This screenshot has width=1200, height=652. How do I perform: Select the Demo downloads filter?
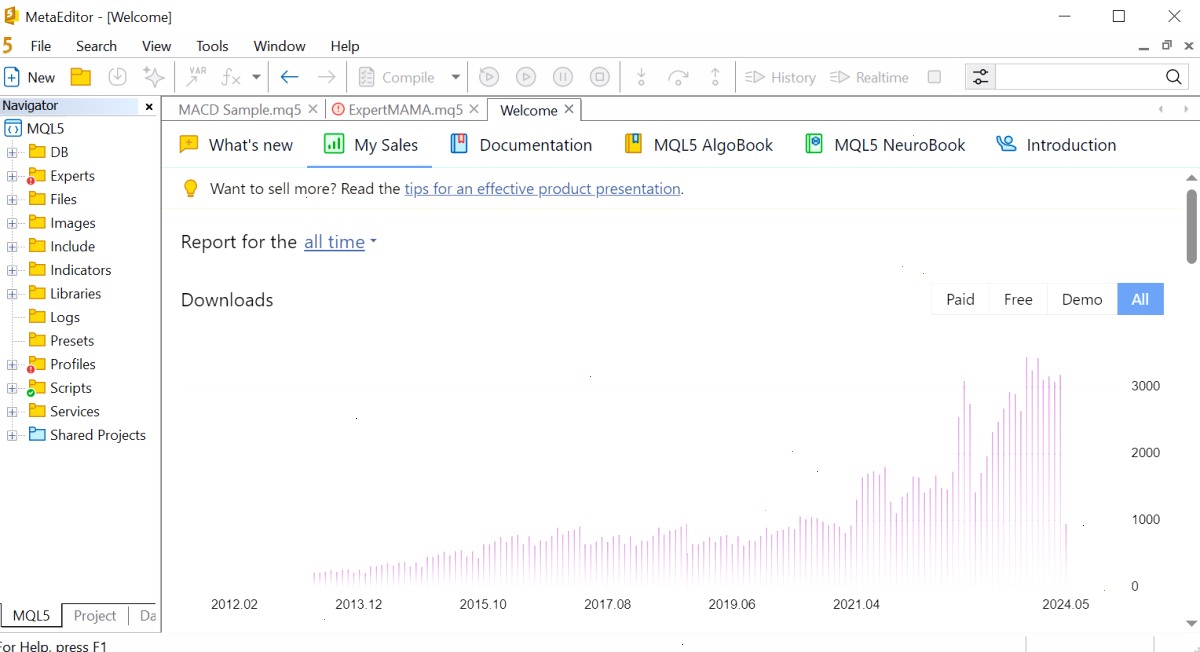click(1082, 299)
